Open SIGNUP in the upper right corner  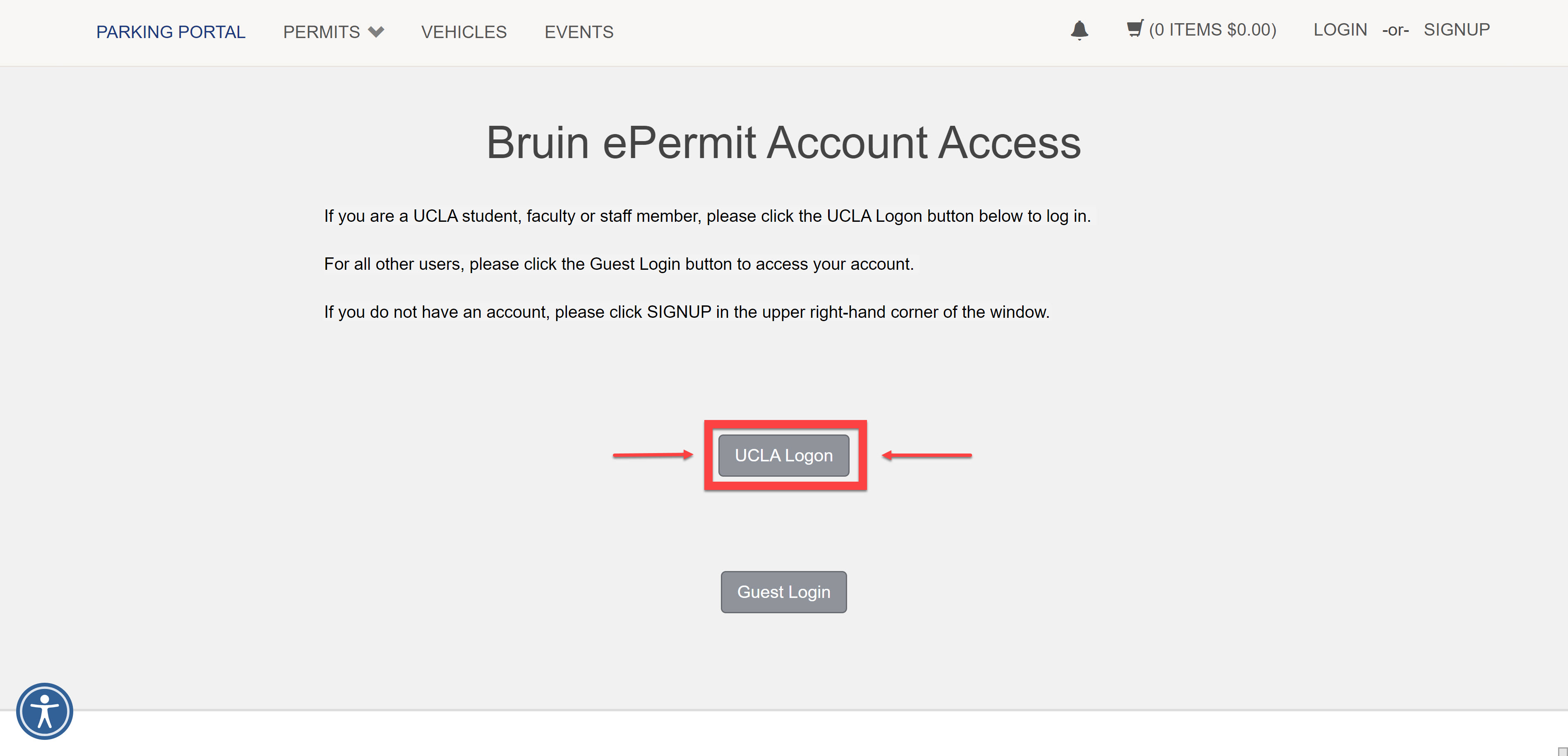(1456, 29)
